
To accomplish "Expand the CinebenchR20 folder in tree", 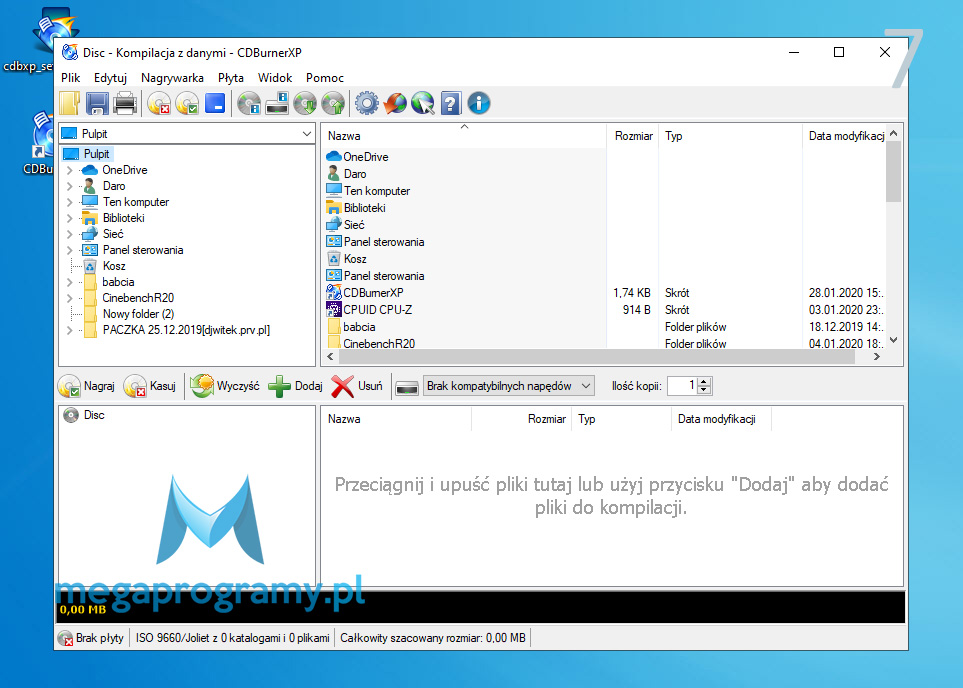I will pos(69,298).
